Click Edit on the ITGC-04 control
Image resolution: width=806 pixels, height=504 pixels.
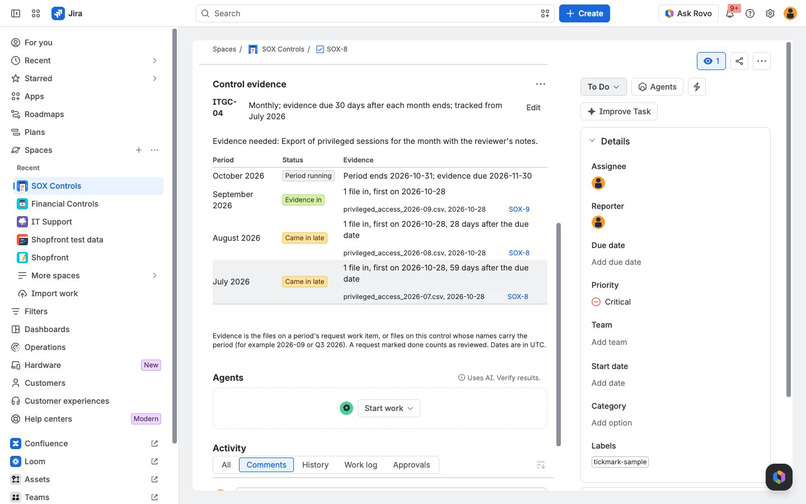(x=533, y=107)
